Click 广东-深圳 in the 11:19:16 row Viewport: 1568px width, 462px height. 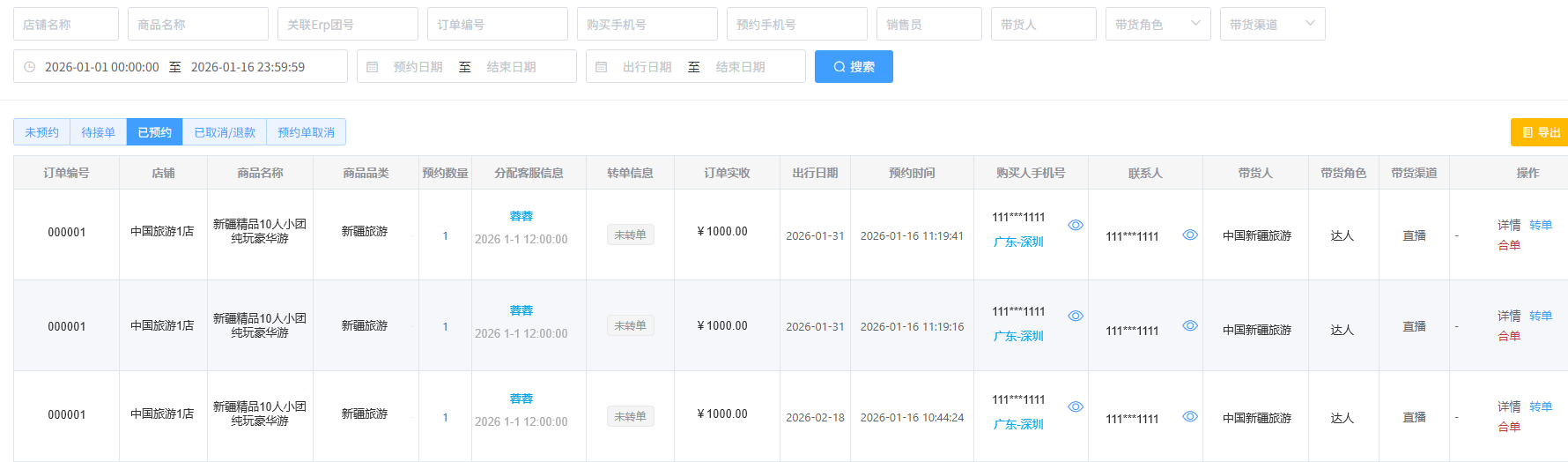point(1018,336)
